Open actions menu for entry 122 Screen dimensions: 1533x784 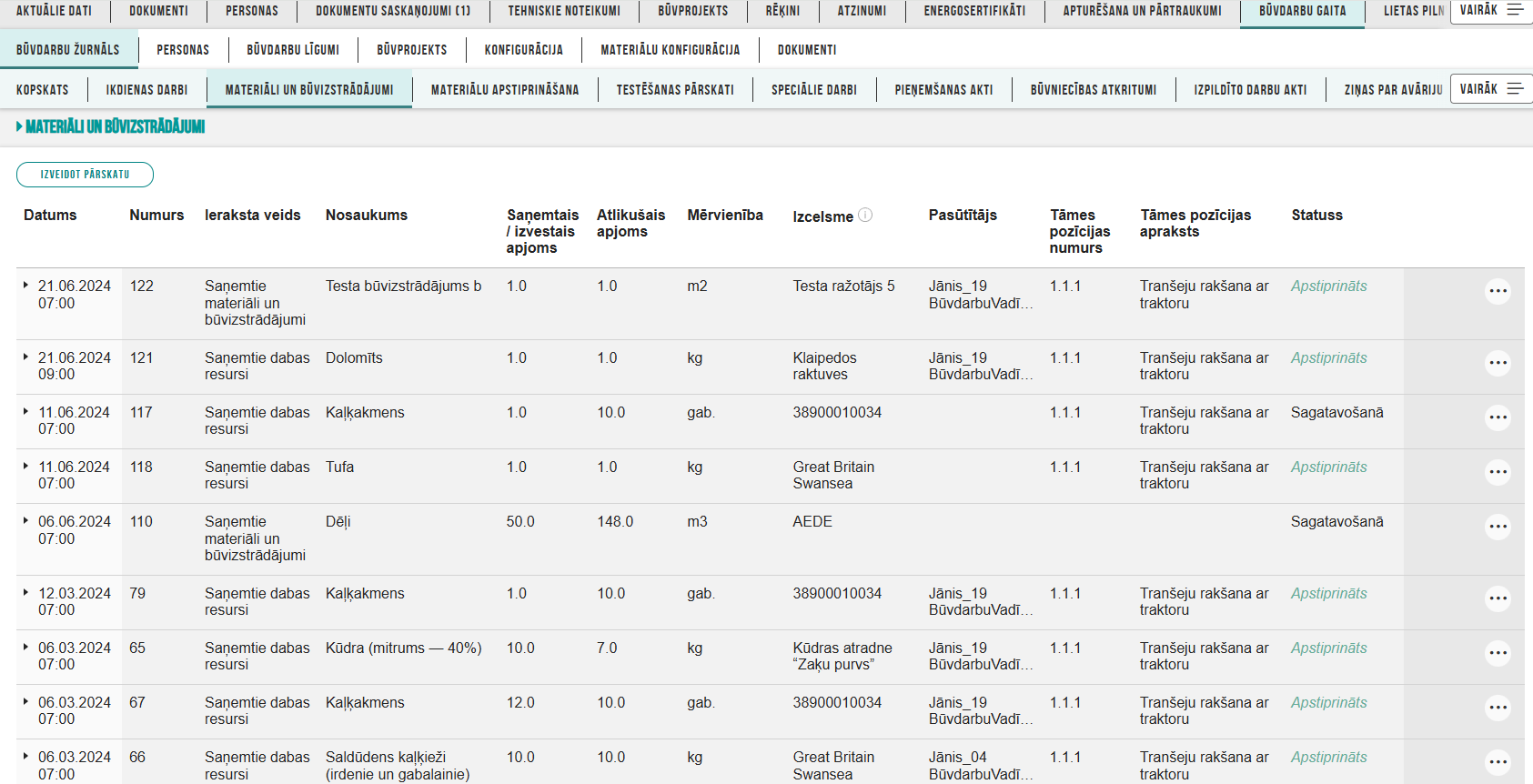pyautogui.click(x=1498, y=291)
